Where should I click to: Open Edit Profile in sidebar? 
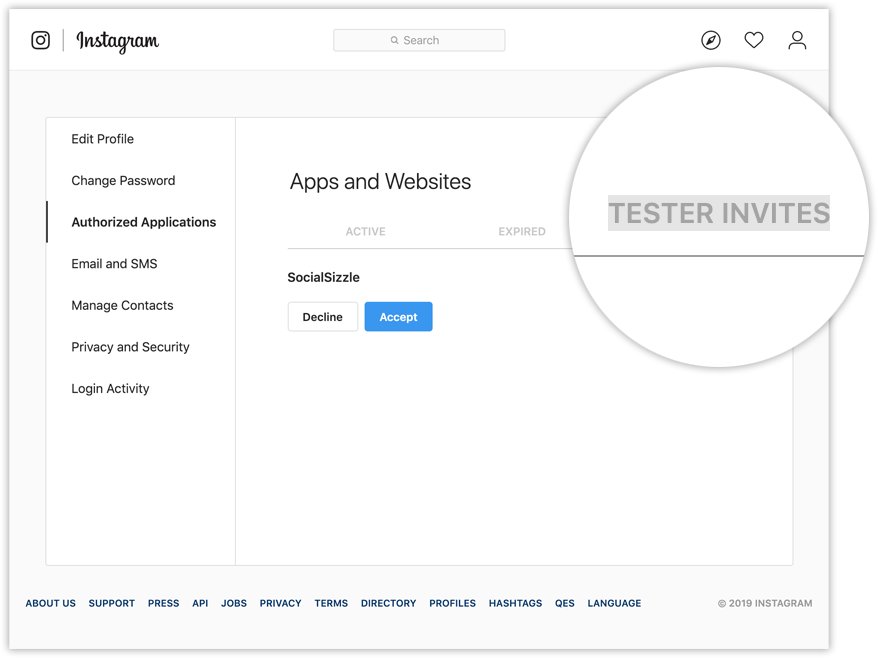pos(102,139)
